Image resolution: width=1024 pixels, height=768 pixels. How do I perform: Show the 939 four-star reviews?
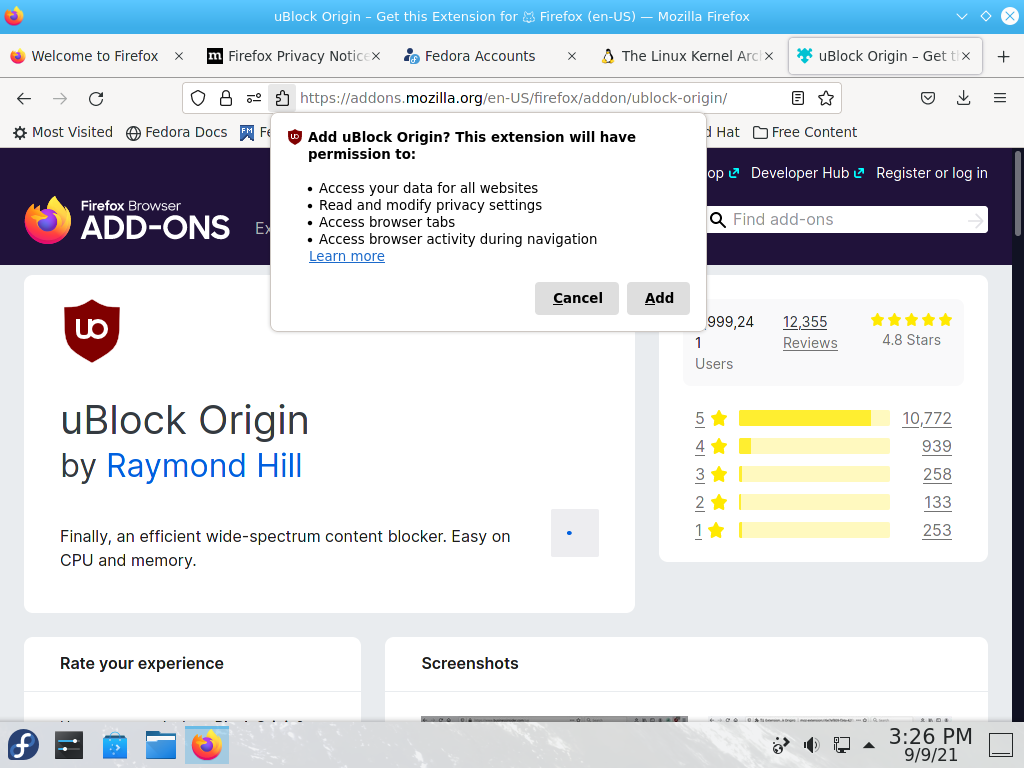(x=936, y=447)
